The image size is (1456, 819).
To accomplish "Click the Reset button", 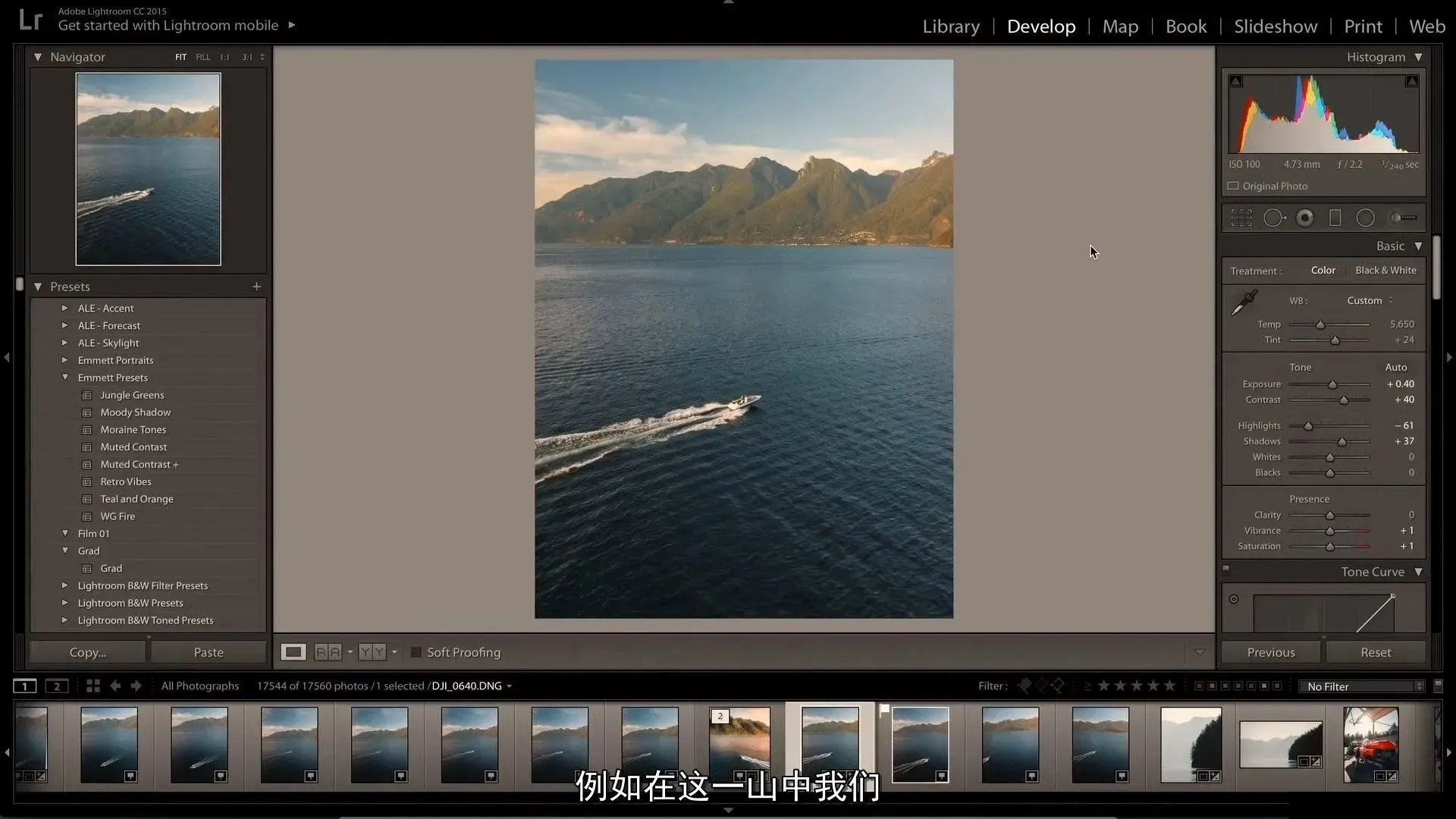I will 1375,652.
